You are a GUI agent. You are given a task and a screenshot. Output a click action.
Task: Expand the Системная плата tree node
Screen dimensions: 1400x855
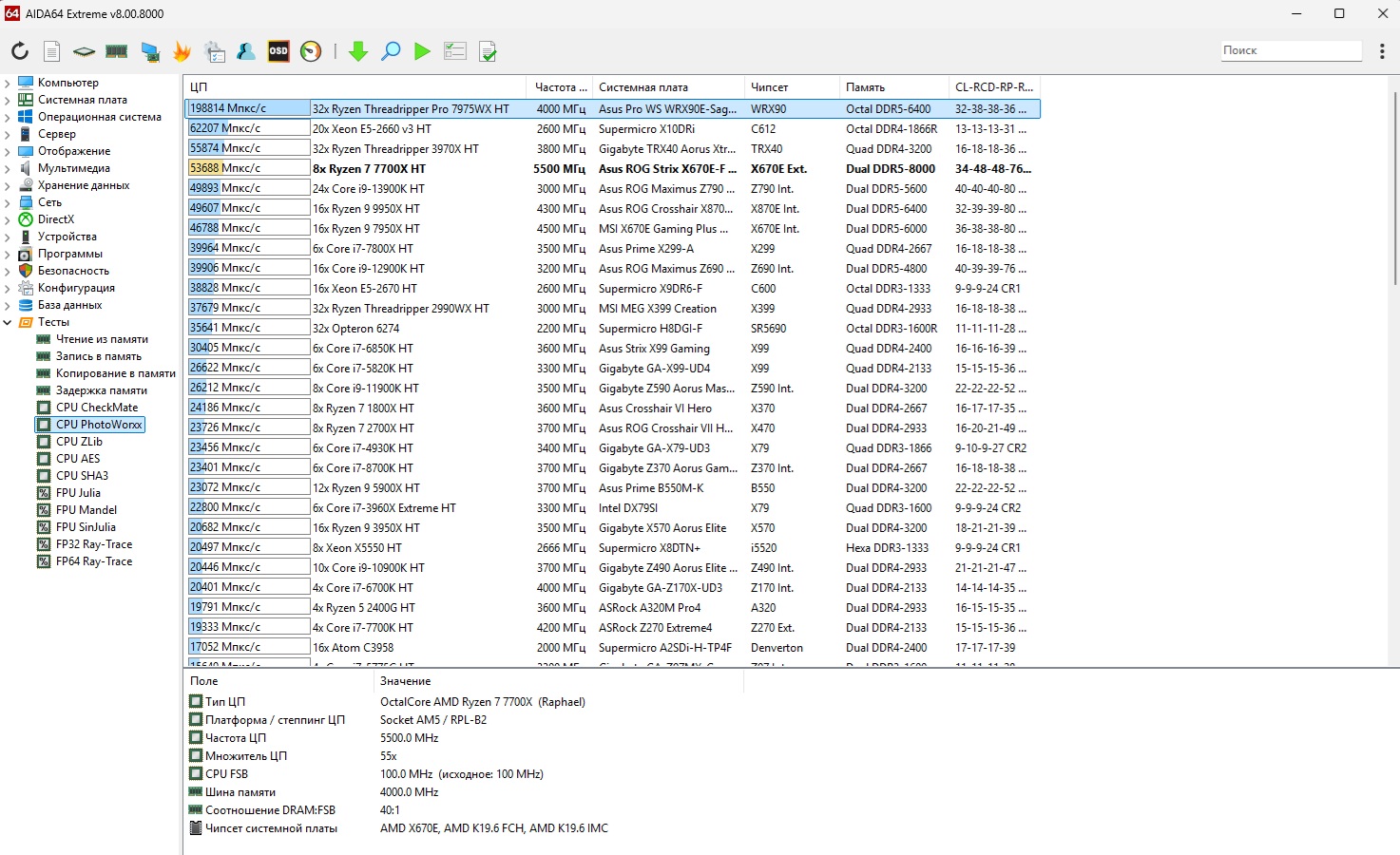pos(8,100)
